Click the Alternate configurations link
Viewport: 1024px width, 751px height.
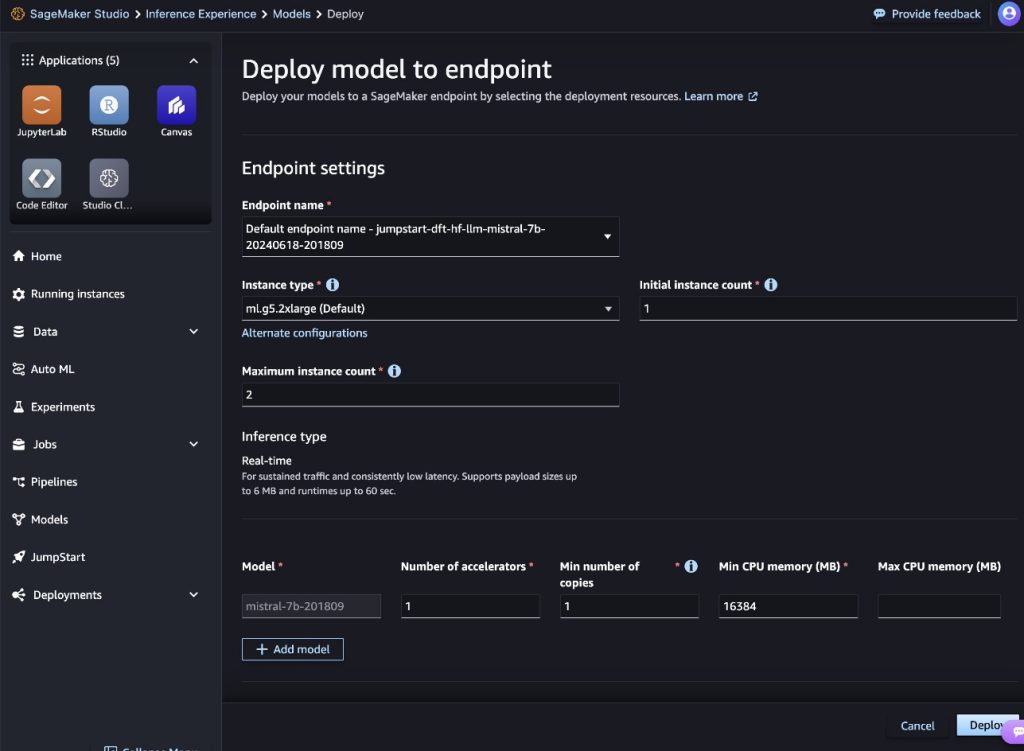click(304, 333)
